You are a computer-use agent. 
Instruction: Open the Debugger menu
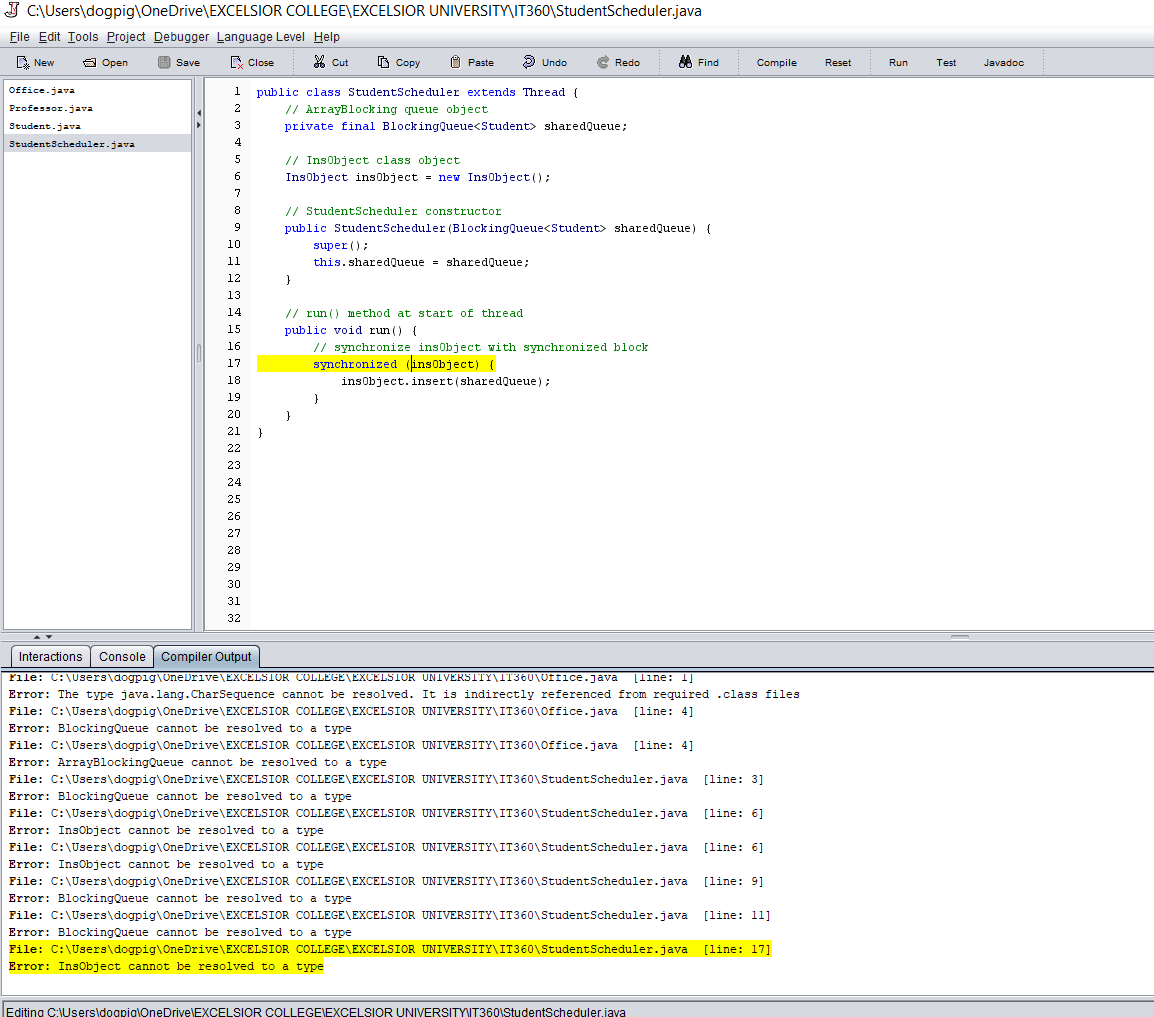(180, 36)
